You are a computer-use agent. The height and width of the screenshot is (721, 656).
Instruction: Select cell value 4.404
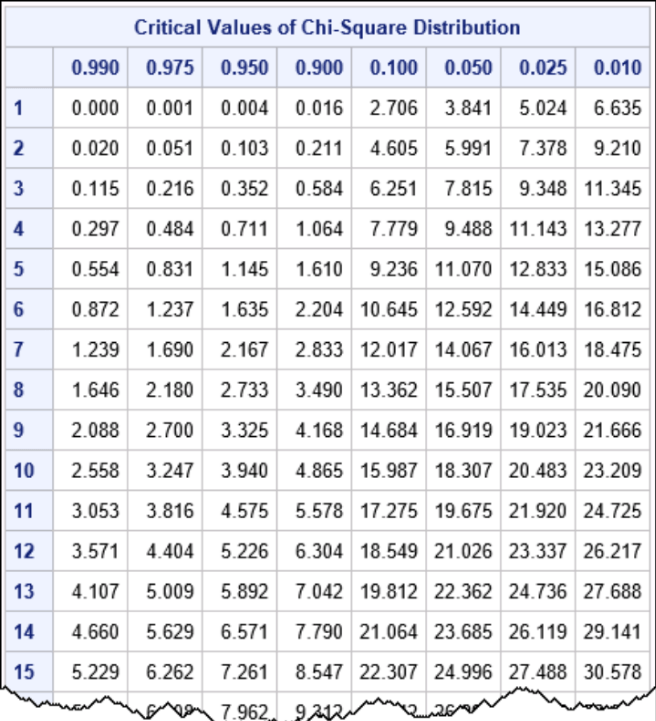click(x=170, y=551)
